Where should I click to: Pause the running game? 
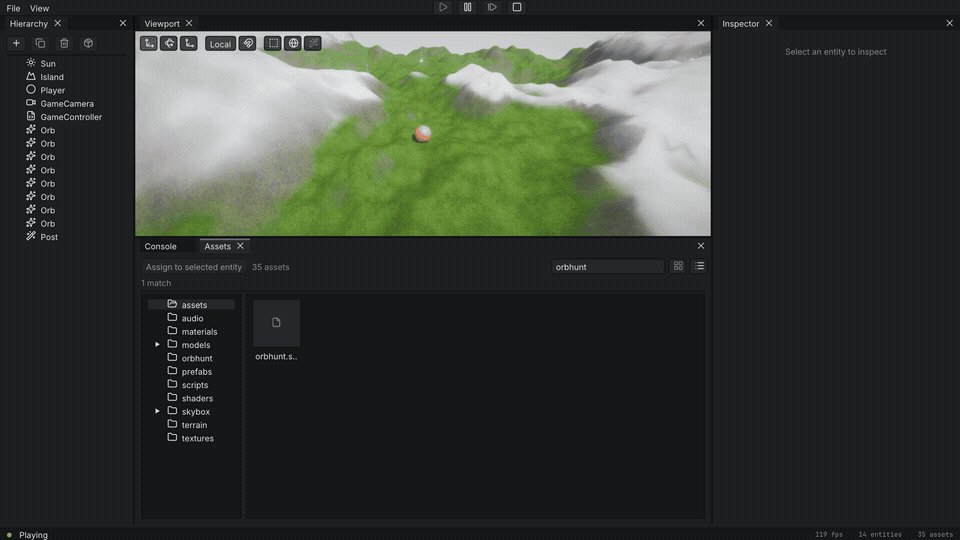(x=467, y=7)
